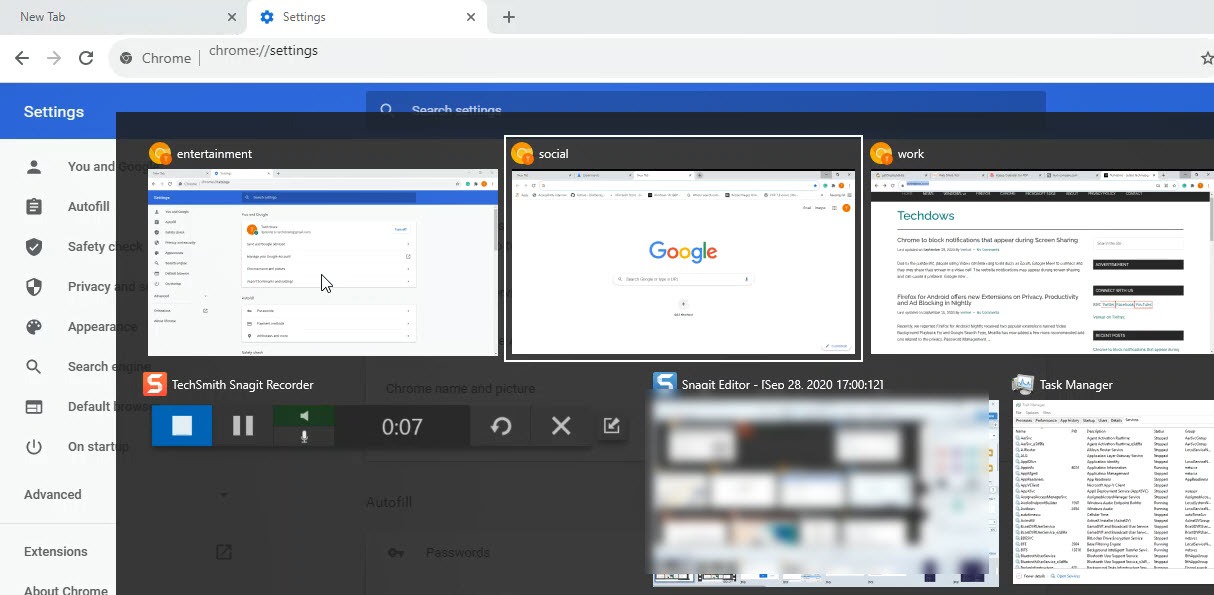Close the Settings tab
Screen dimensions: 1214x595
(471, 17)
